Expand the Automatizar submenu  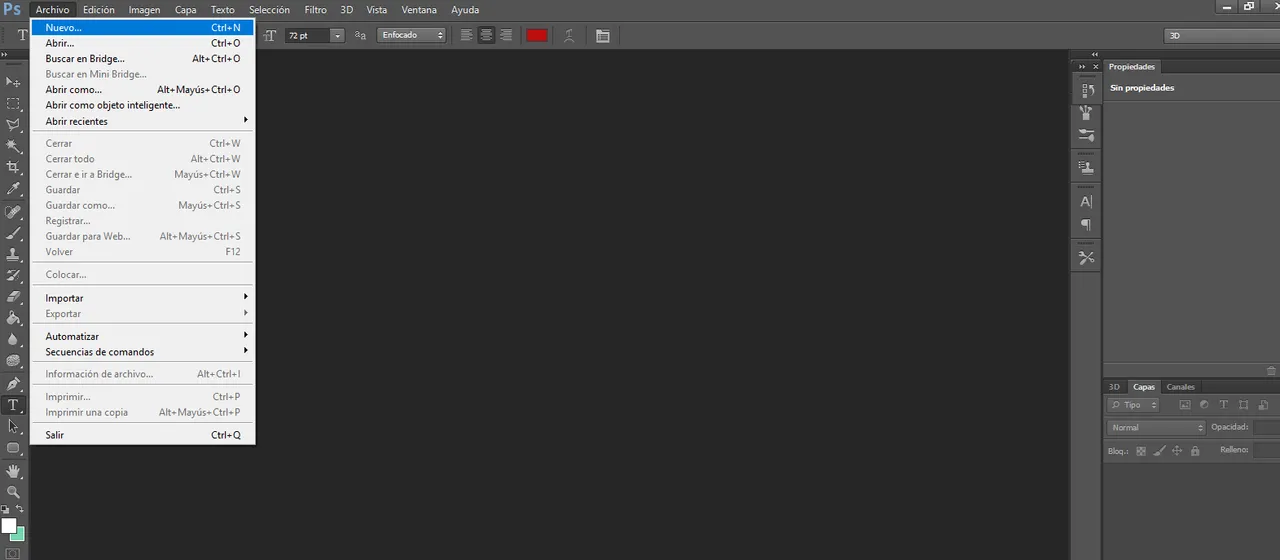142,336
